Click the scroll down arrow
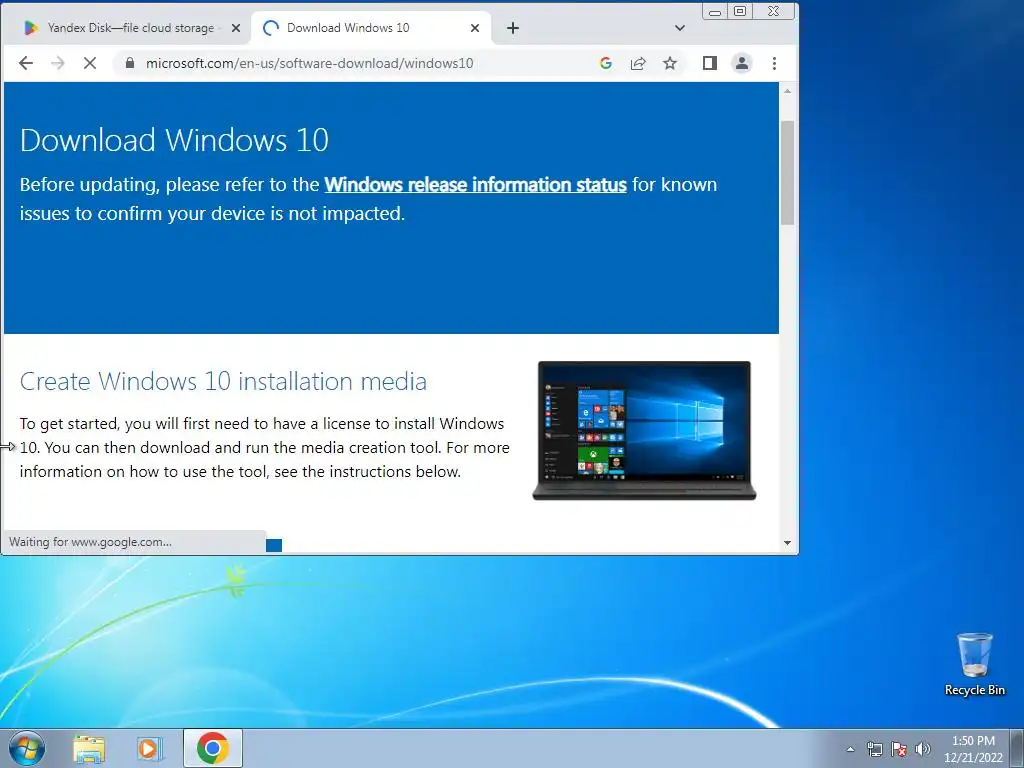 787,543
